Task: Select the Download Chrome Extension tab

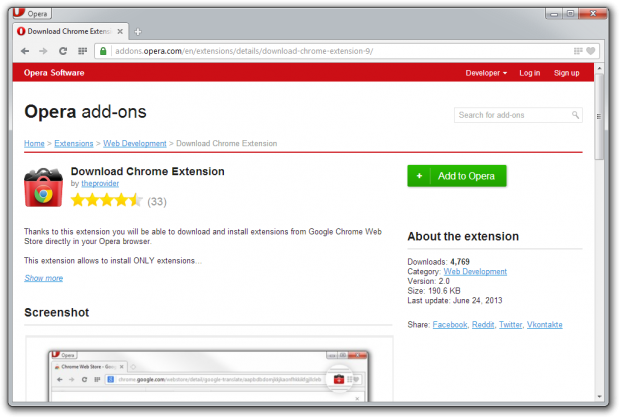Action: coord(71,31)
